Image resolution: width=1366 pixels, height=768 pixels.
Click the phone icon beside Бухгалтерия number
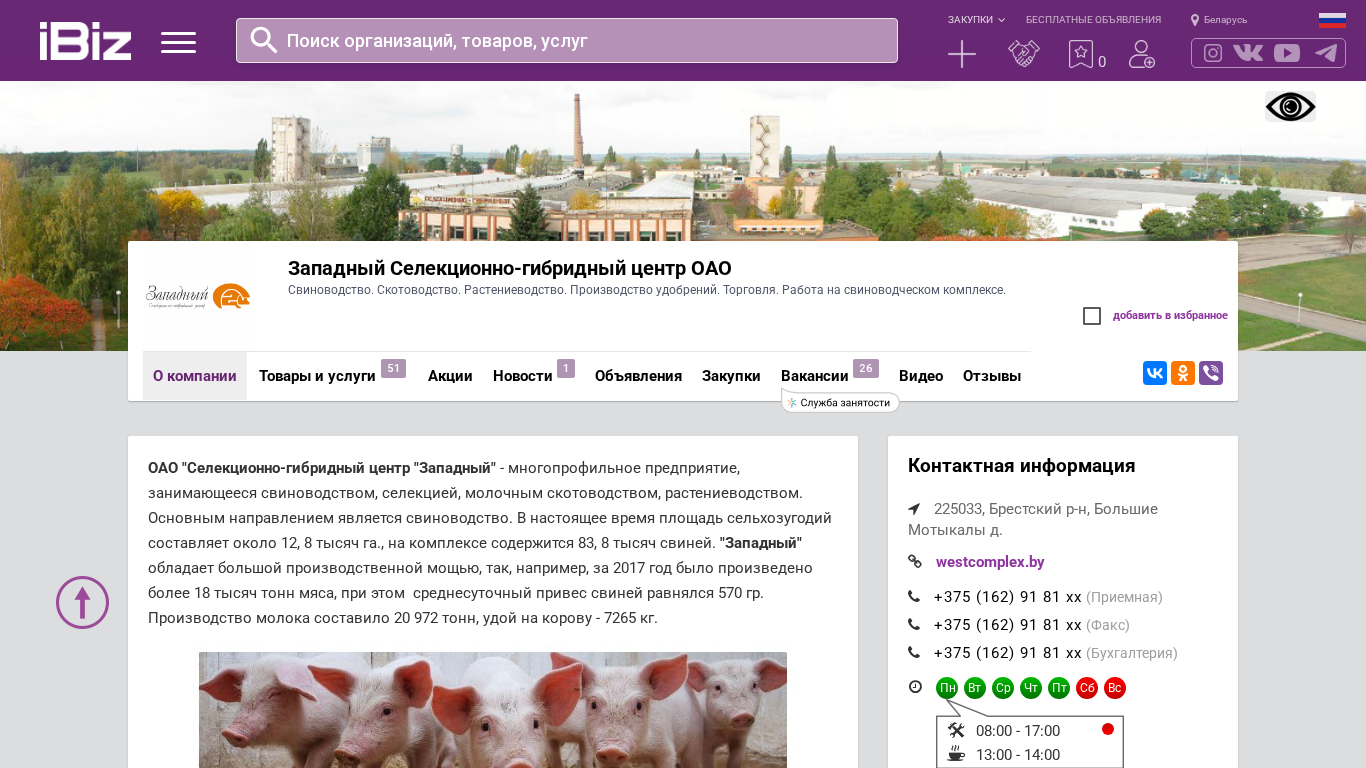(914, 653)
